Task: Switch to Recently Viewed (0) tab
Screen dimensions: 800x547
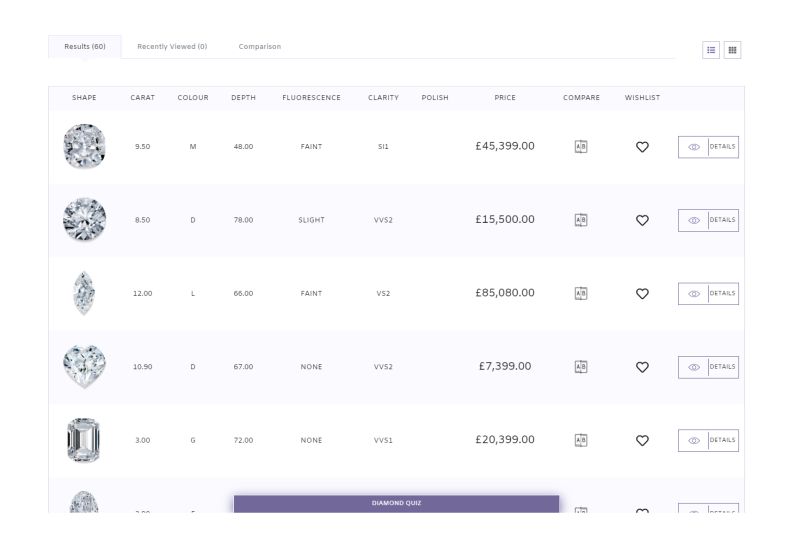Action: (x=172, y=47)
